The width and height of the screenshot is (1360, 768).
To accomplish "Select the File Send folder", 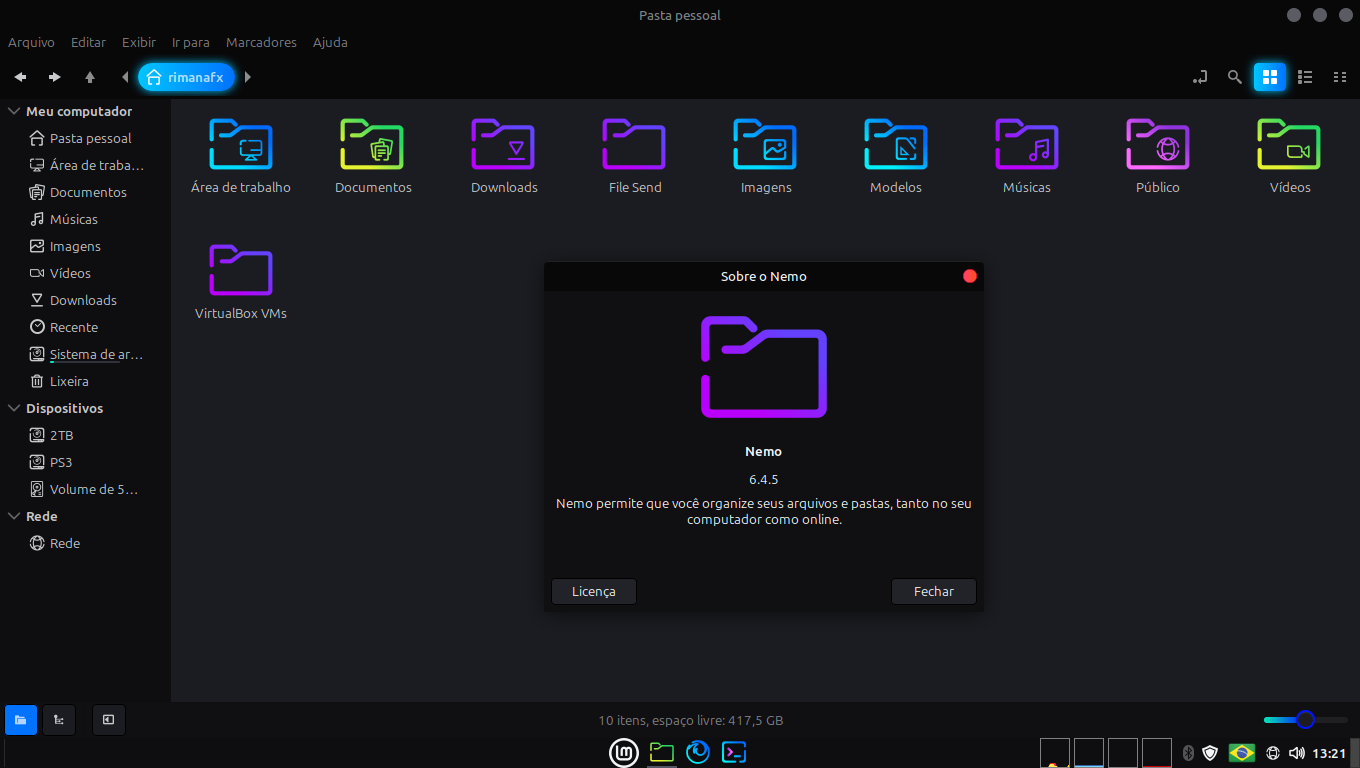I will coord(634,145).
